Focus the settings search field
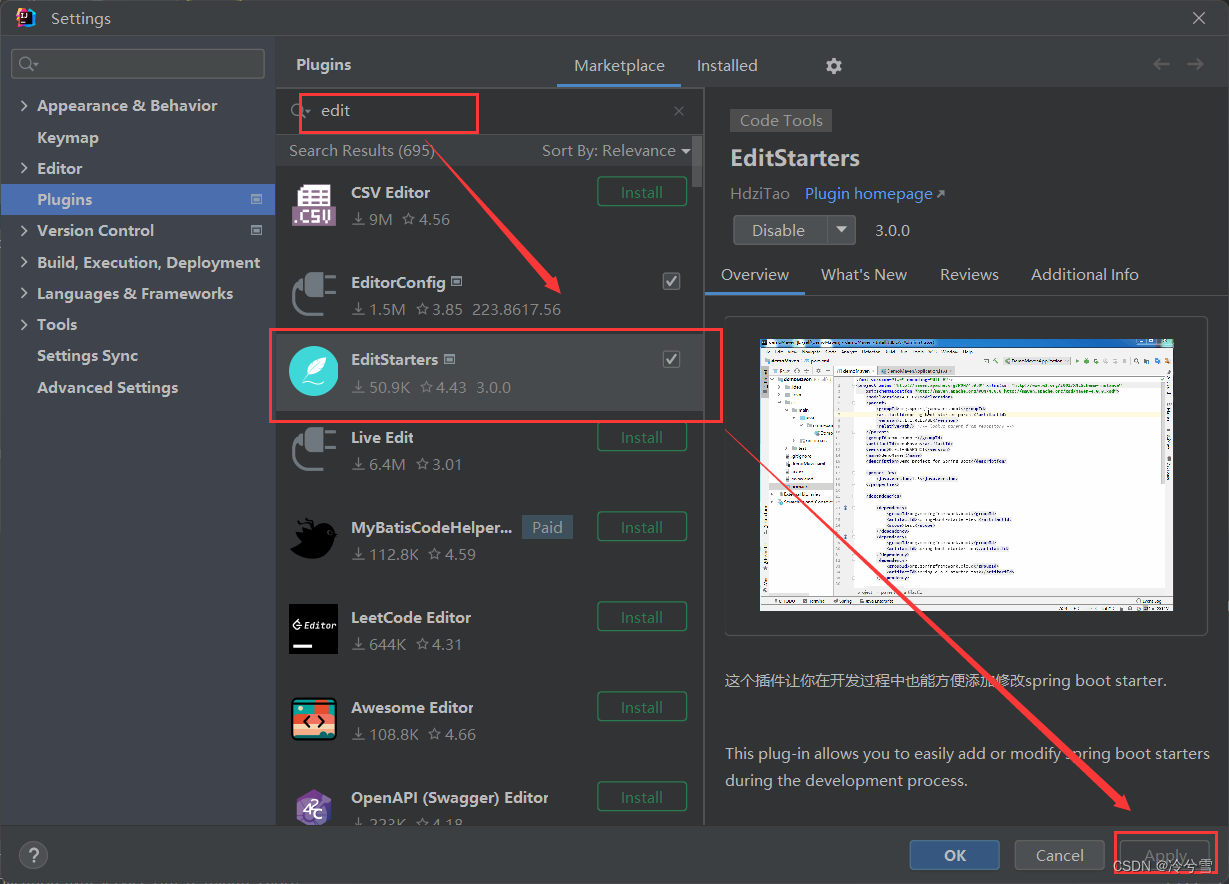Image resolution: width=1229 pixels, height=884 pixels. coord(138,64)
